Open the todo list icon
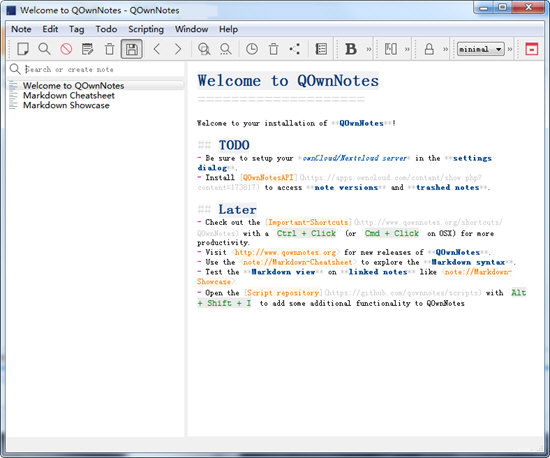The height and width of the screenshot is (458, 550). point(321,49)
